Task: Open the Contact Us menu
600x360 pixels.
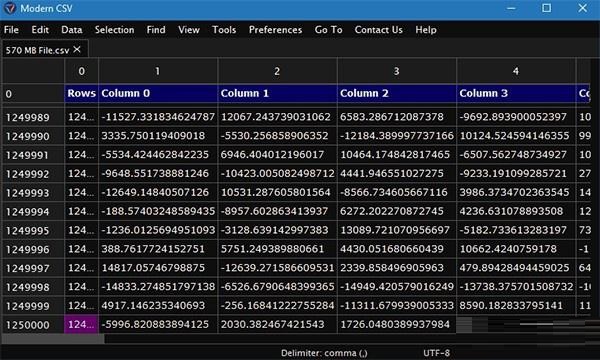Action: (x=378, y=30)
